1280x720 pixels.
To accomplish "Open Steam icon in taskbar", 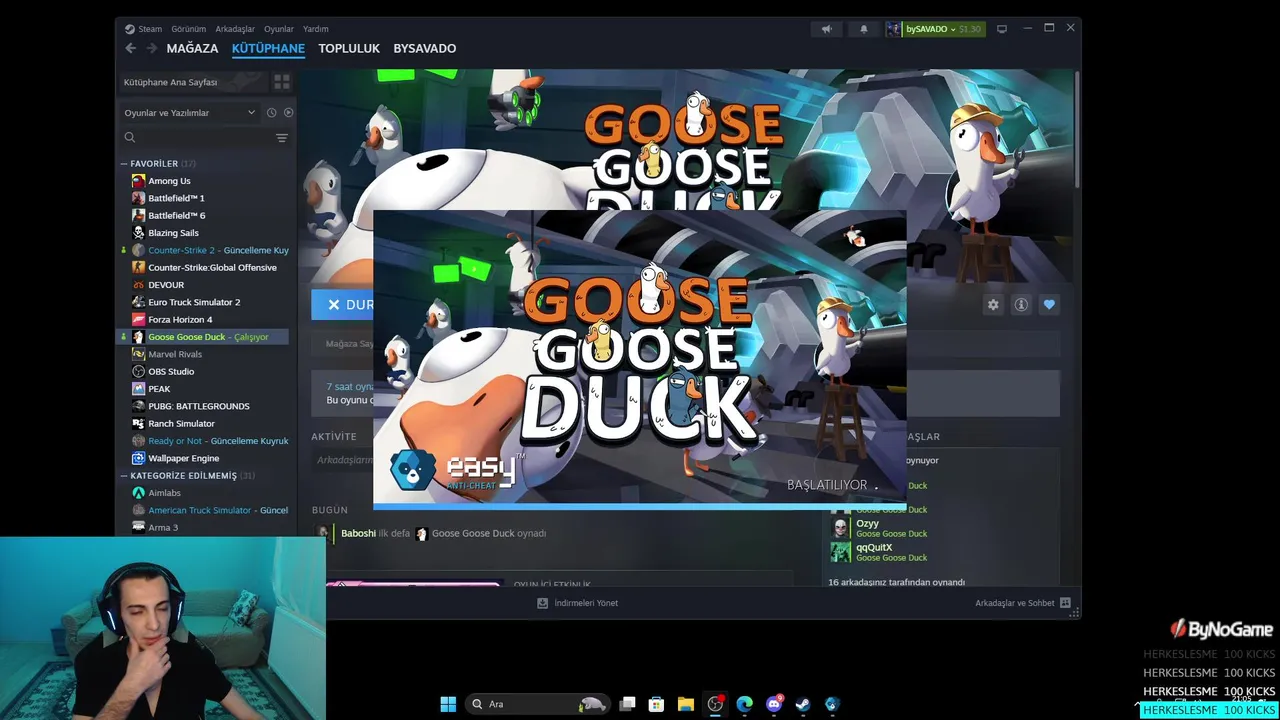I will [x=803, y=704].
